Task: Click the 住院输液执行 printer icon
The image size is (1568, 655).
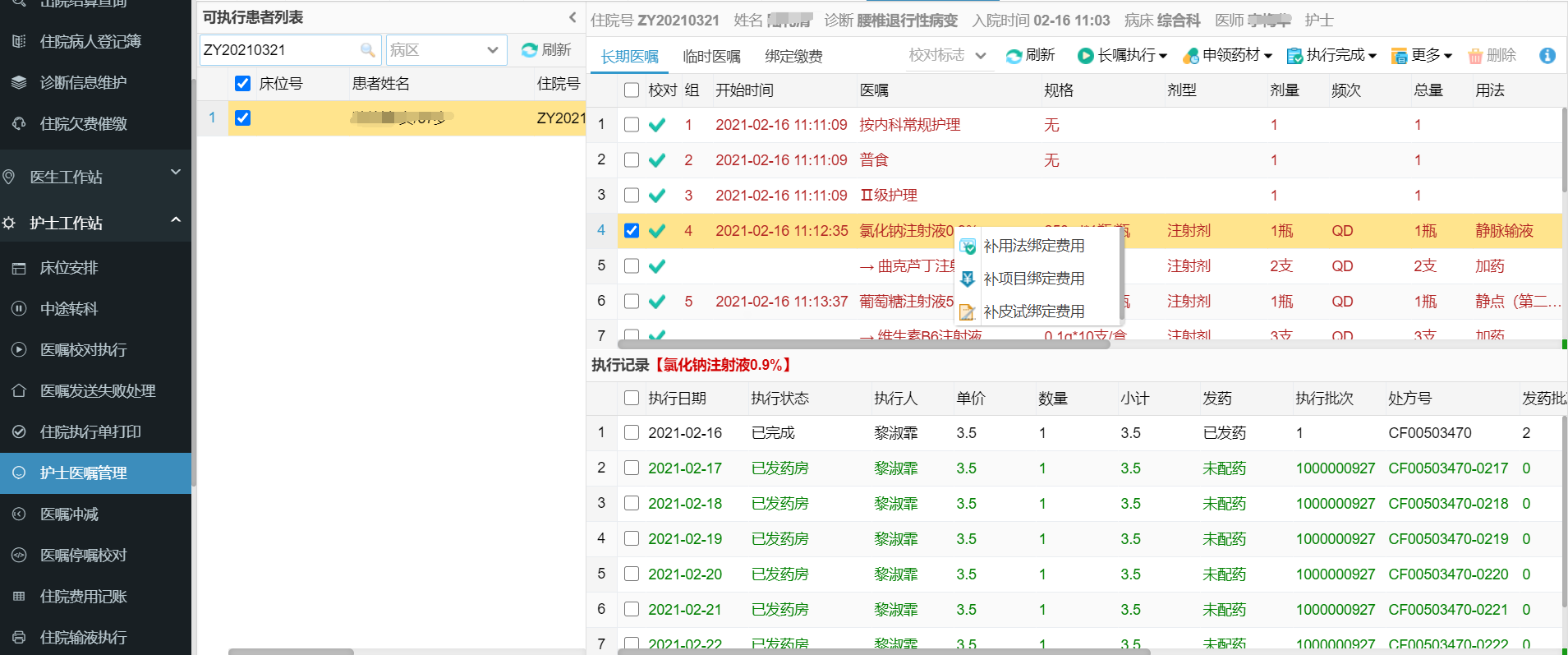Action: [x=19, y=638]
